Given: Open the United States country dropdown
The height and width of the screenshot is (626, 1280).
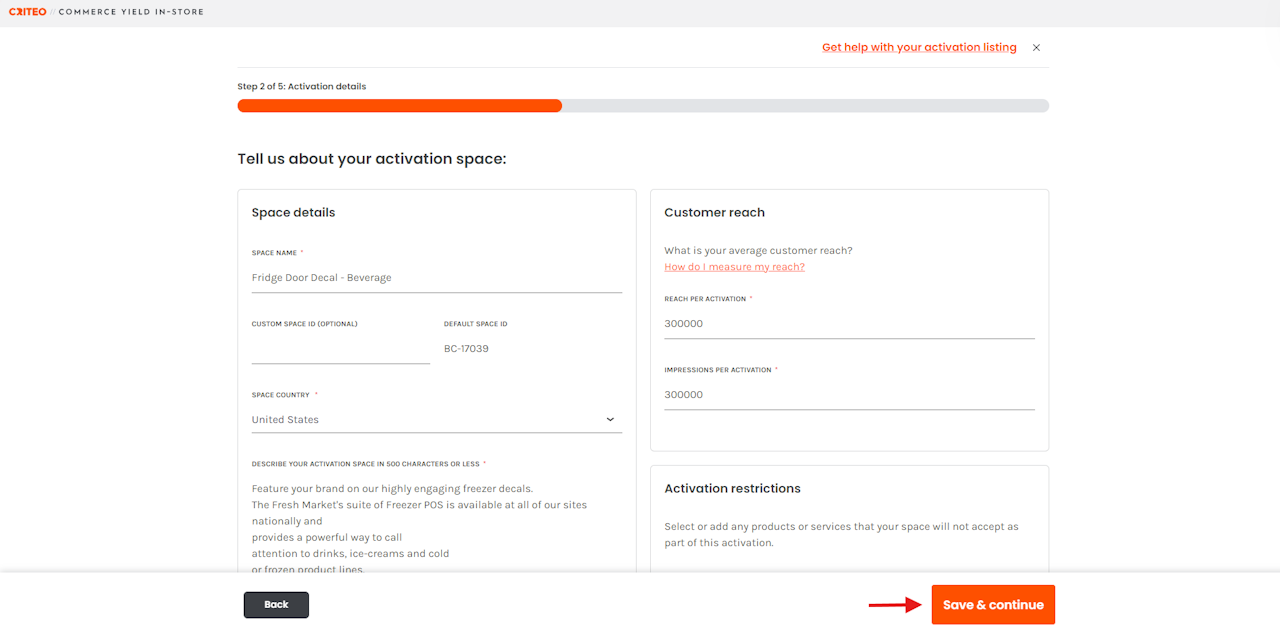Looking at the screenshot, I should [436, 420].
